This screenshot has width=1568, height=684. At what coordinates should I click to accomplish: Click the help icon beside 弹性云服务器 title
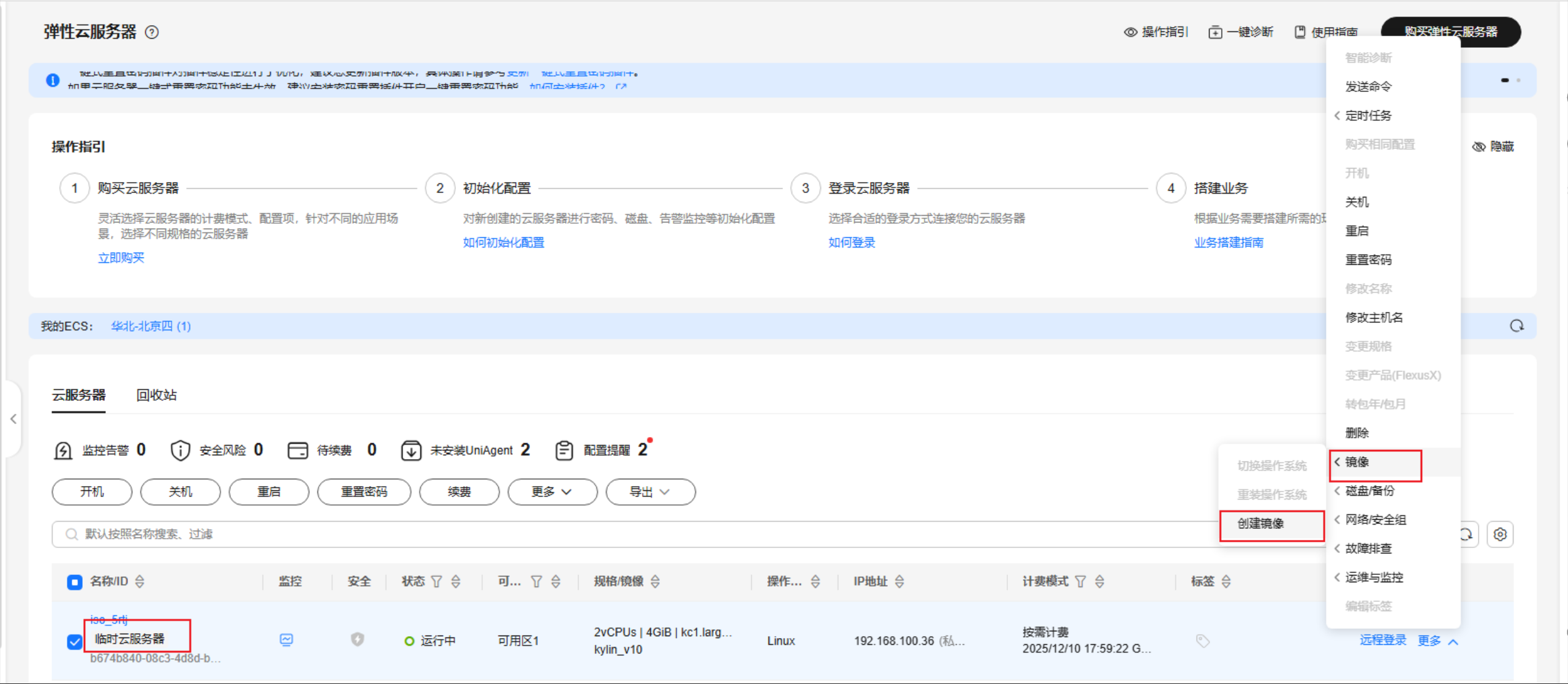(x=152, y=32)
